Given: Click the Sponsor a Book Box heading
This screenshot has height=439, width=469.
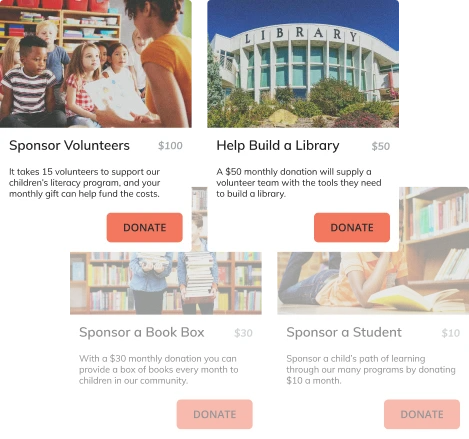Looking at the screenshot, I should click(142, 332).
